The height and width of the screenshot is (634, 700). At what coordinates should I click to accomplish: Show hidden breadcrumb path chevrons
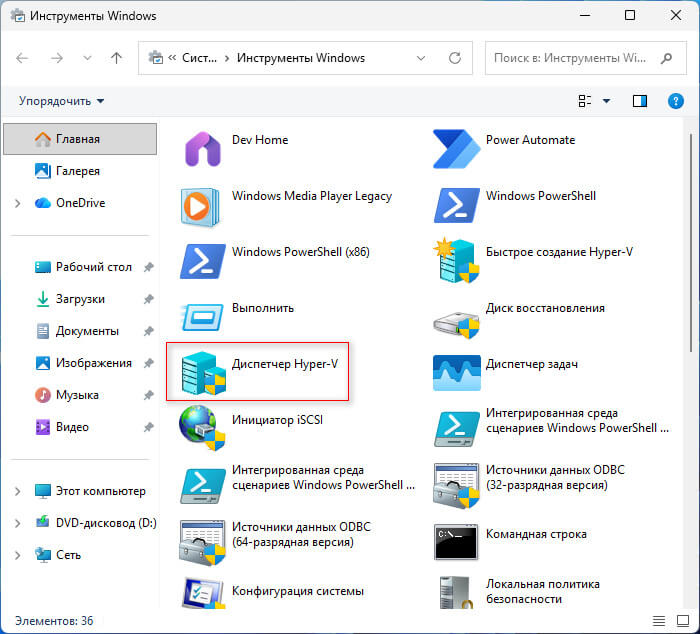(172, 58)
